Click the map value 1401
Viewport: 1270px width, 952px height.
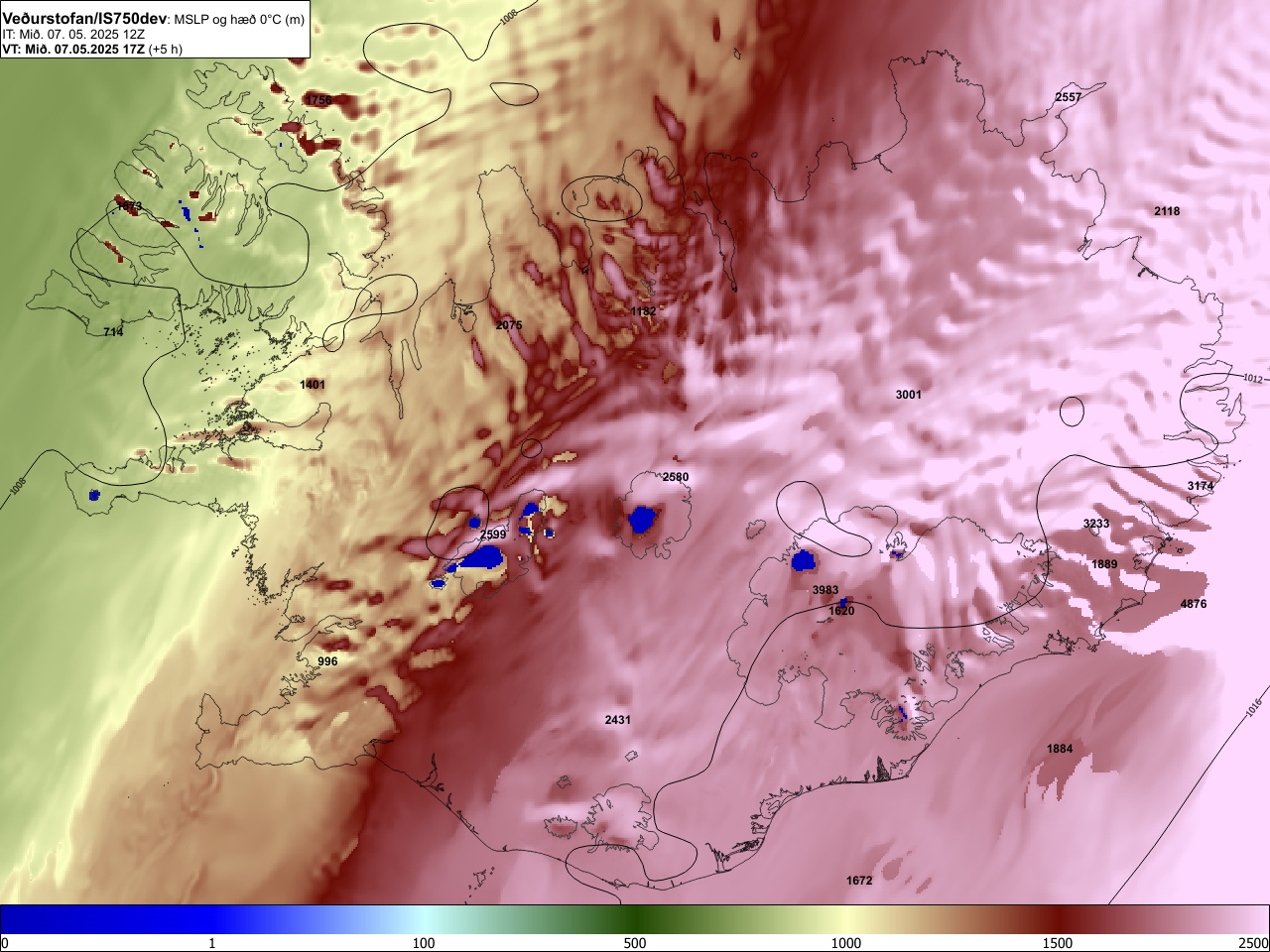click(x=313, y=384)
